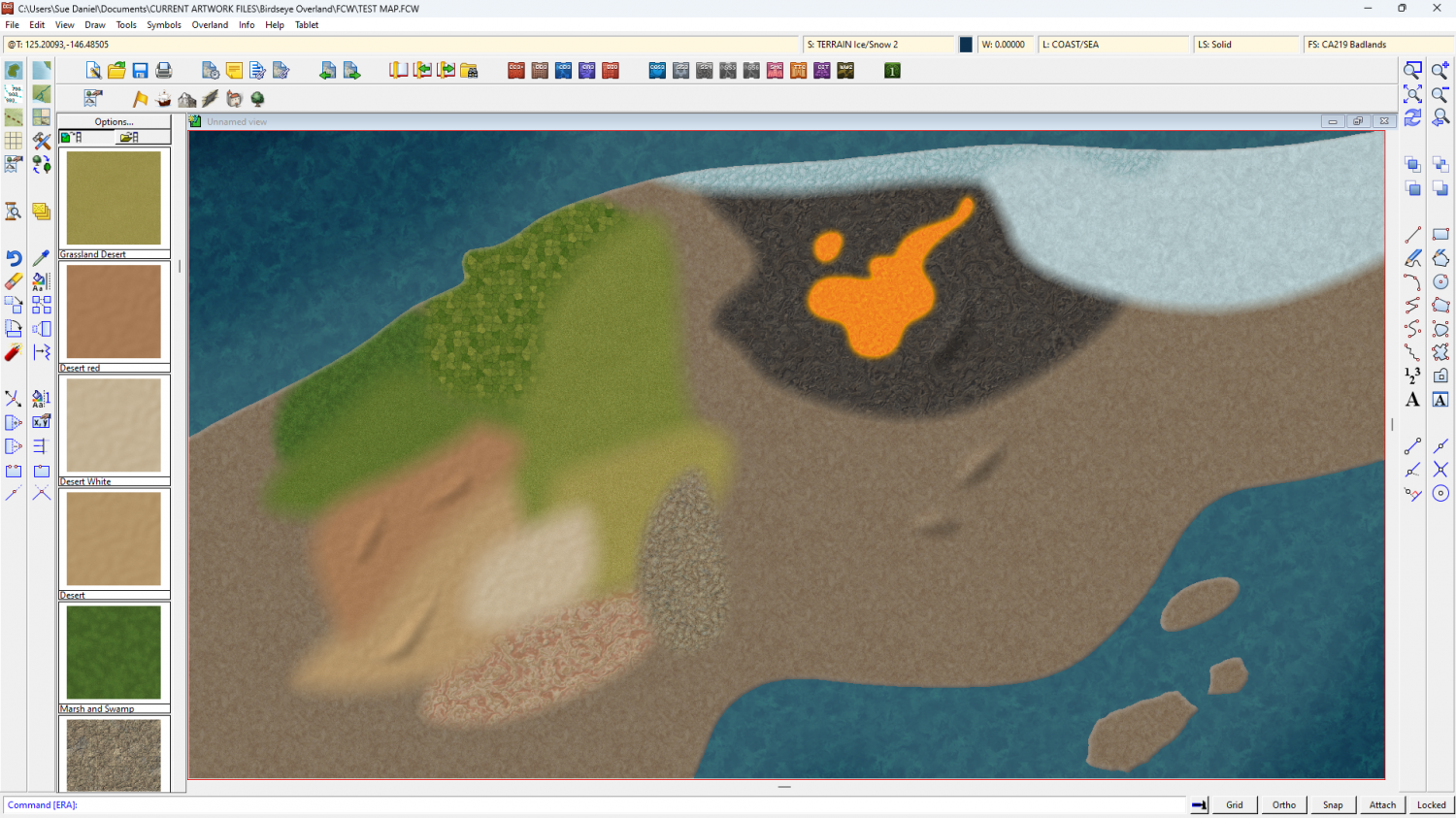Select the Desert tan fill swatch
Image resolution: width=1456 pixels, height=818 pixels.
(x=114, y=540)
